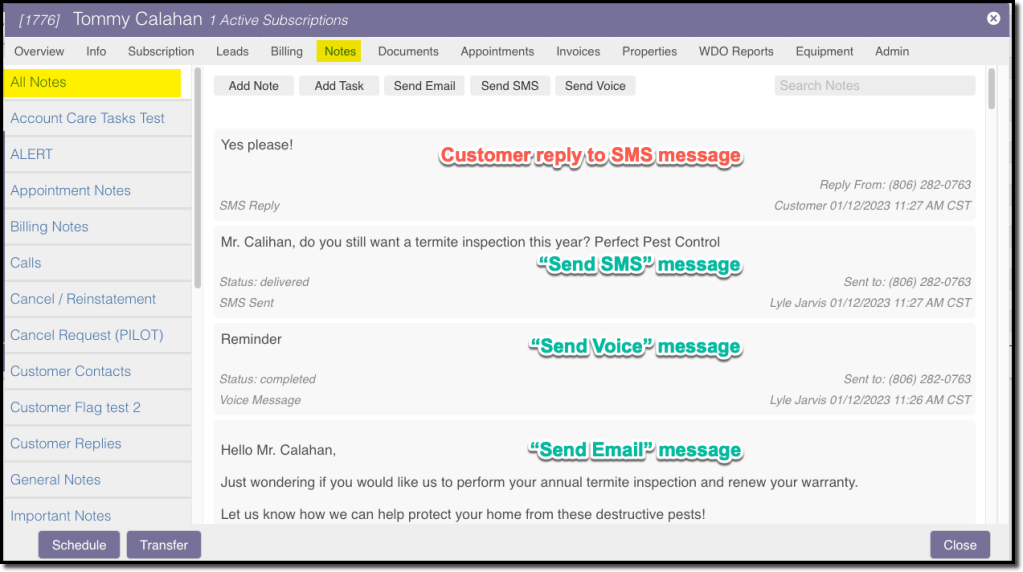
Task: Click the Send Email button
Action: (424, 86)
